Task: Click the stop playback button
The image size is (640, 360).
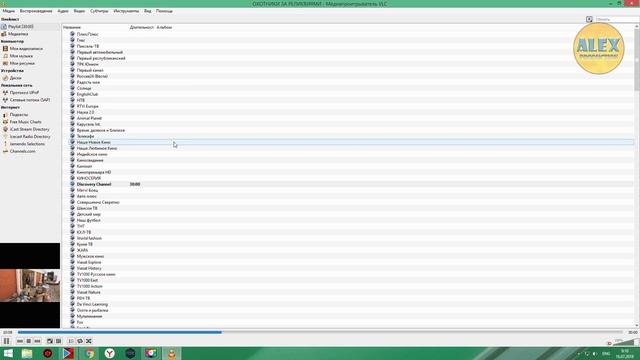Action: pos(29,341)
